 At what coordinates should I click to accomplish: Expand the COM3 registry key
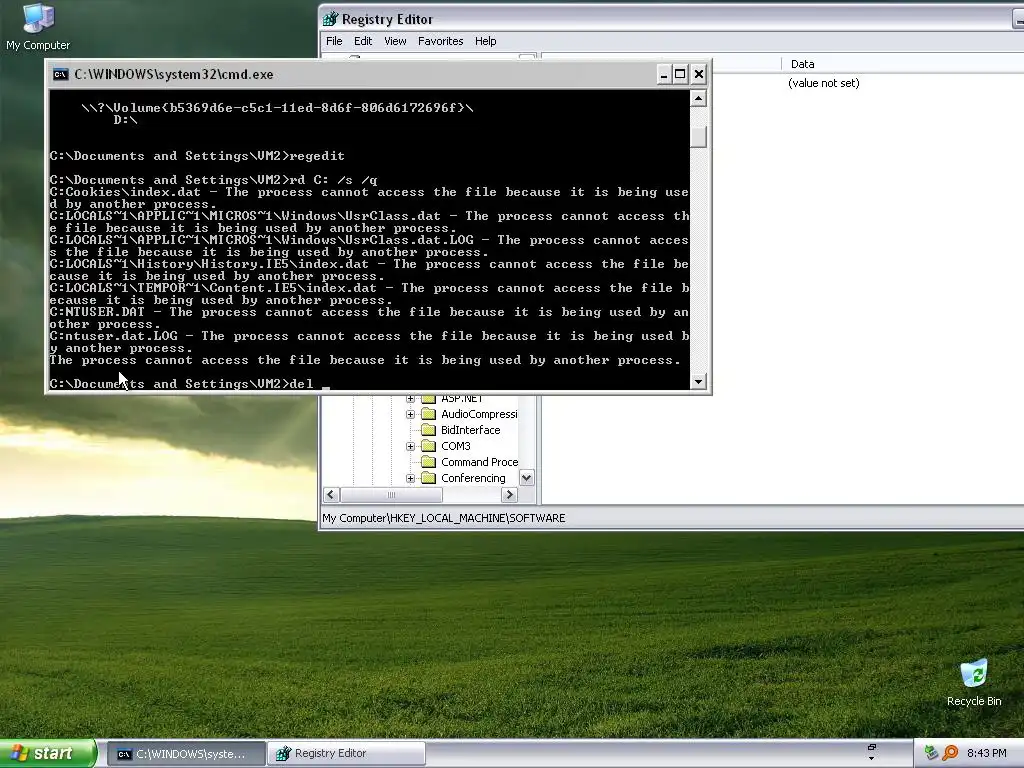coord(410,446)
